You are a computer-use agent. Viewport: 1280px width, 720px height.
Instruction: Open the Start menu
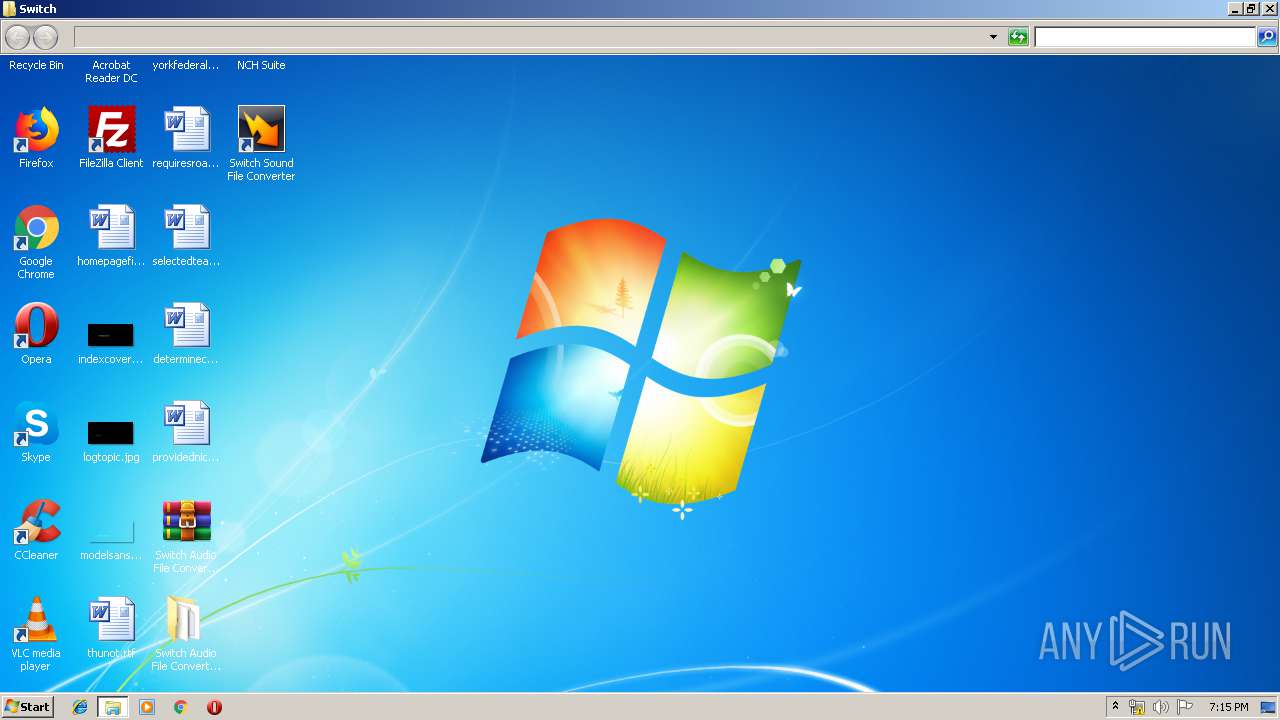click(x=27, y=706)
